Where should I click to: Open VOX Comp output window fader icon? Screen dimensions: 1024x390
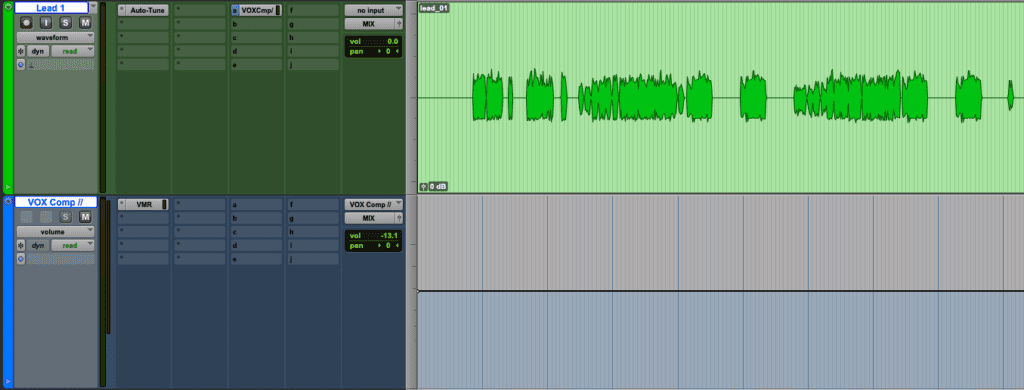pos(399,218)
